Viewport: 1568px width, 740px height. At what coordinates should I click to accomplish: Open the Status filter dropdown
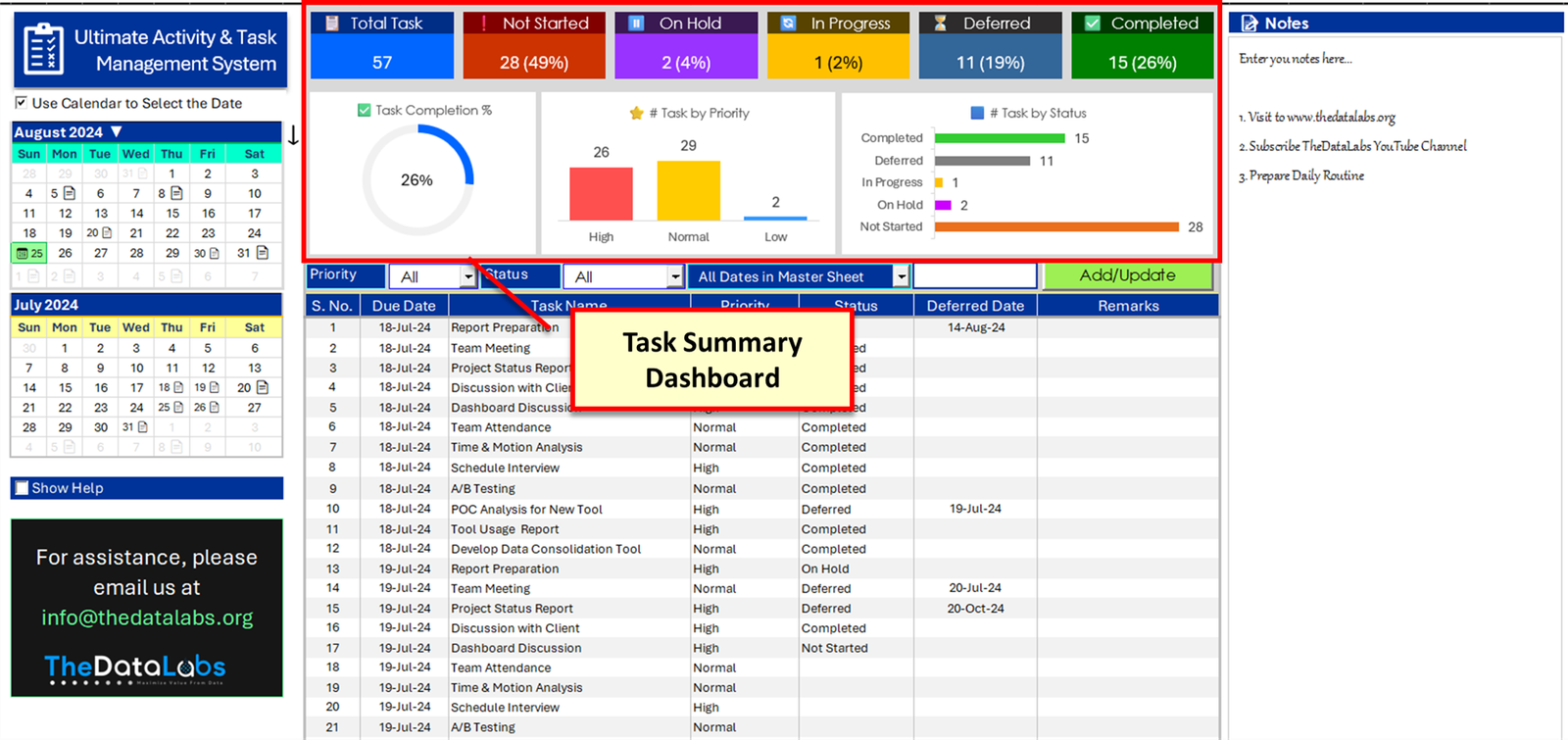click(x=675, y=277)
